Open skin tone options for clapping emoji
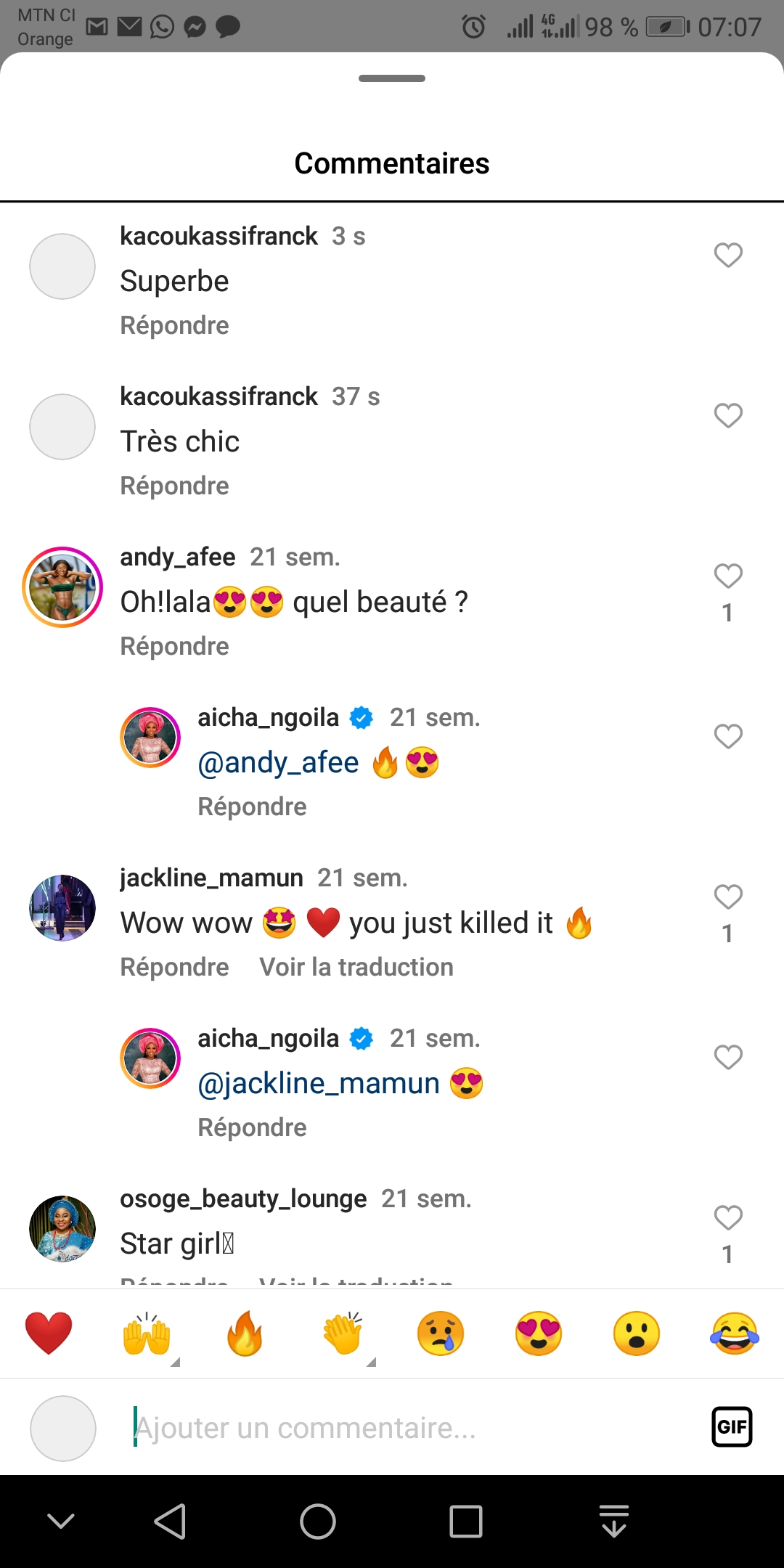Viewport: 784px width, 1568px height. [x=371, y=1363]
